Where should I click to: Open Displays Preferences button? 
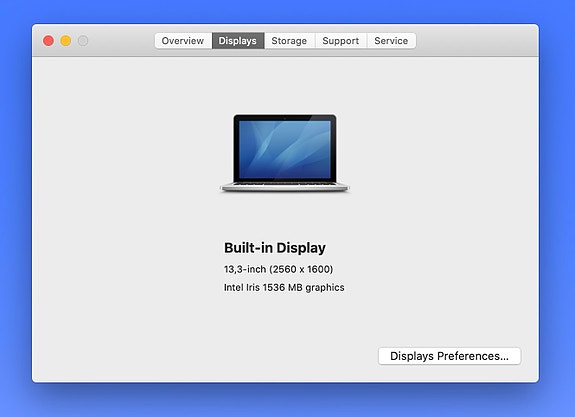tap(449, 356)
